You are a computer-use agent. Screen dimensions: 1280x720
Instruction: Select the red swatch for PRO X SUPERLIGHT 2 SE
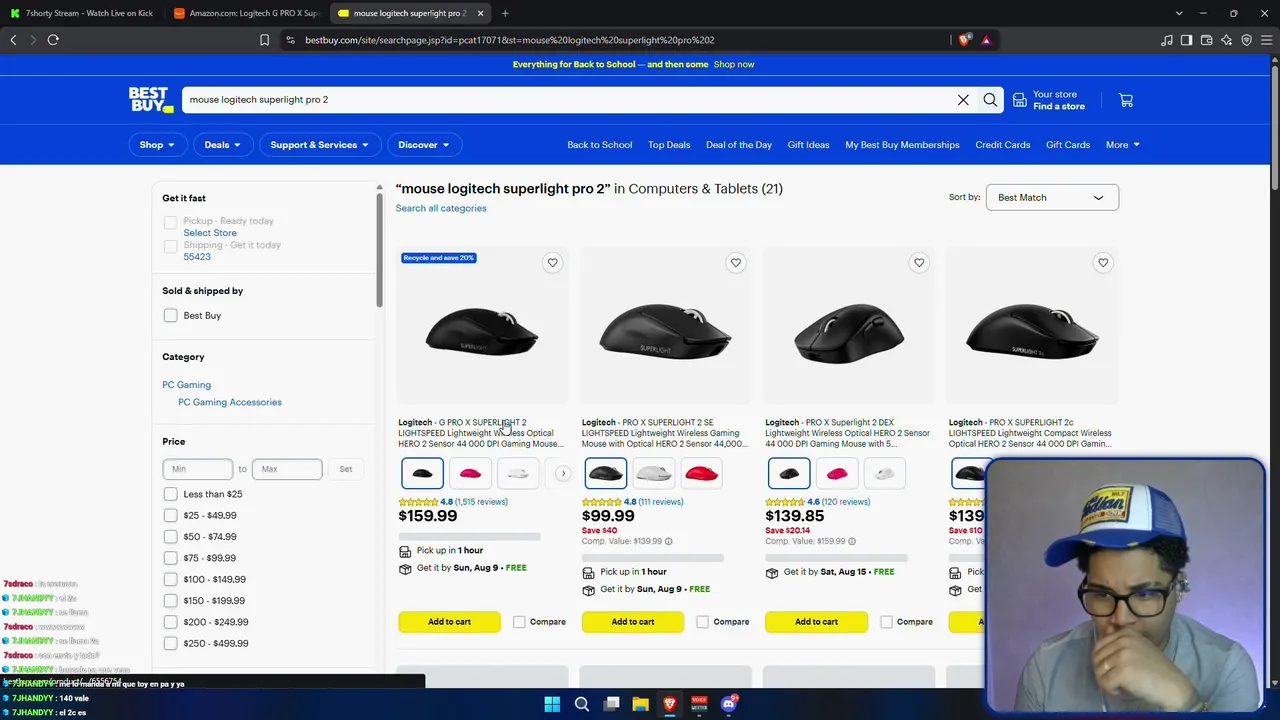click(x=701, y=473)
